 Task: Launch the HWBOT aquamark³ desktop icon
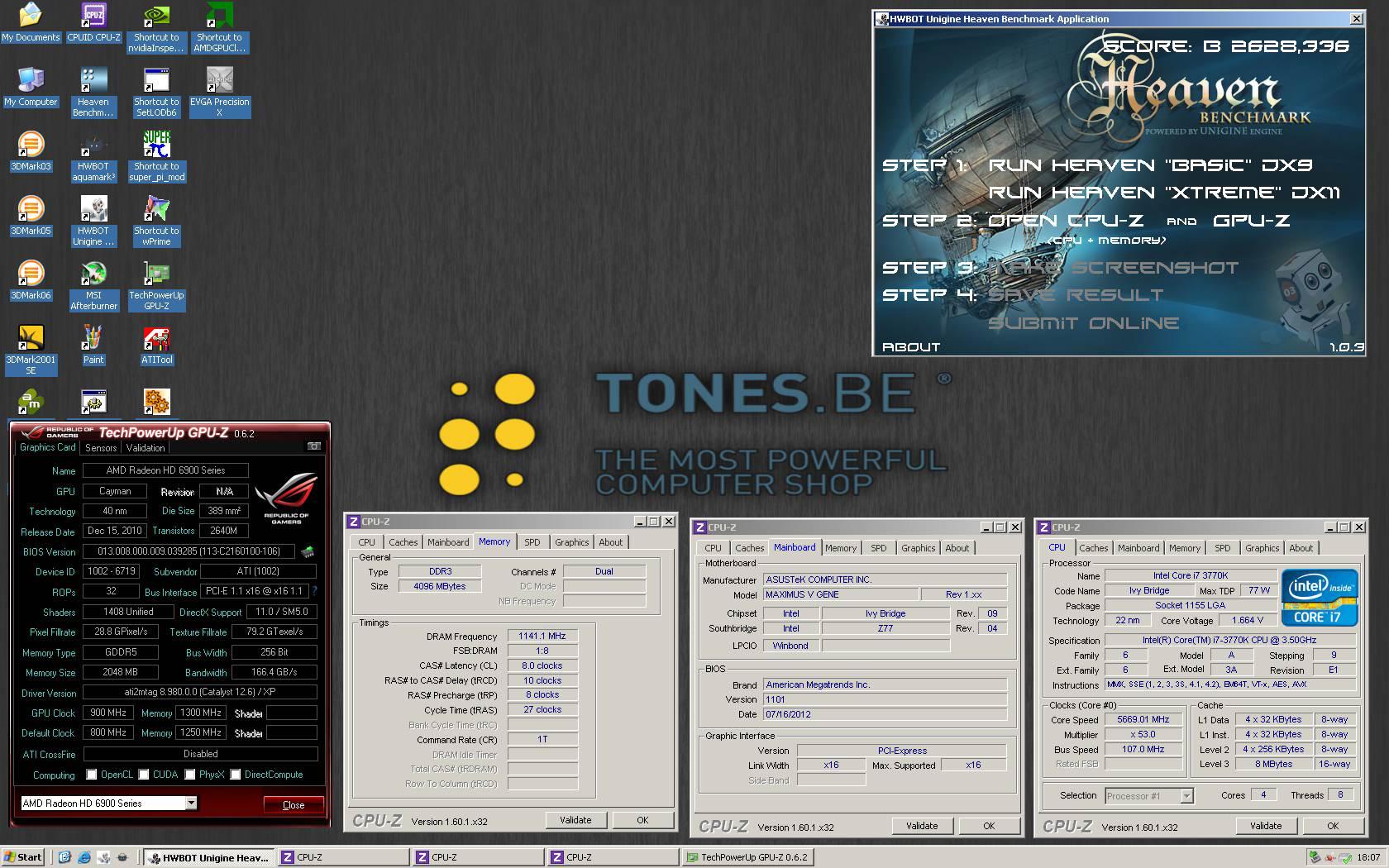coord(93,156)
